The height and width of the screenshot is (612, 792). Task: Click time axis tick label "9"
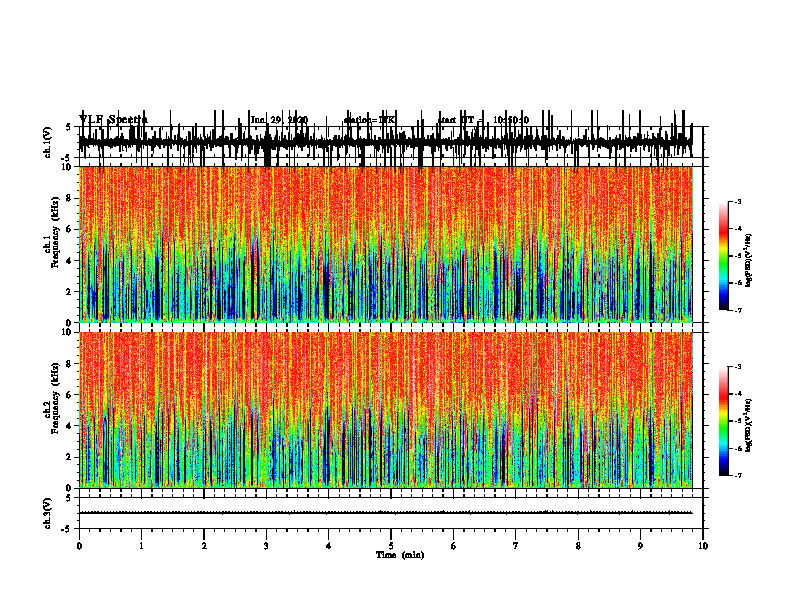640,546
